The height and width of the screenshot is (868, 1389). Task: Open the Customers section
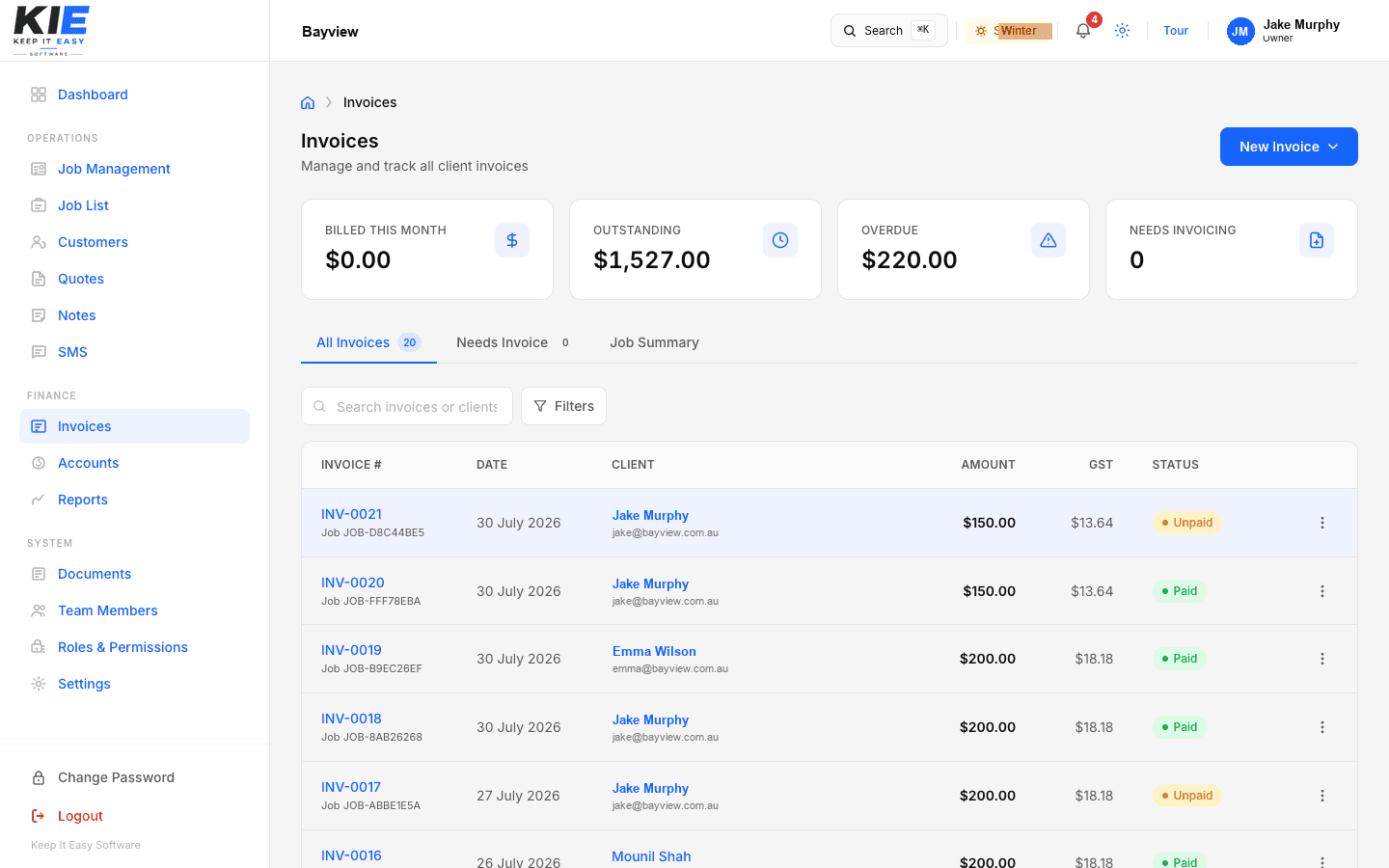[134, 242]
